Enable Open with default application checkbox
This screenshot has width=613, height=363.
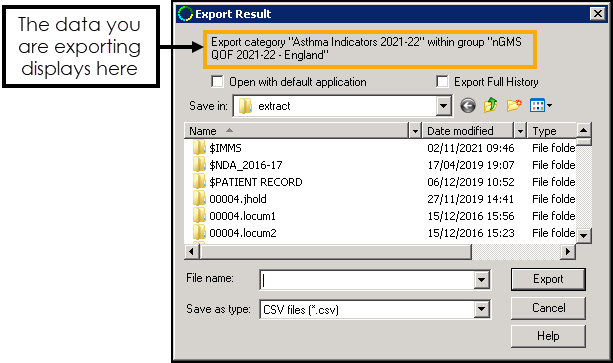[x=217, y=82]
